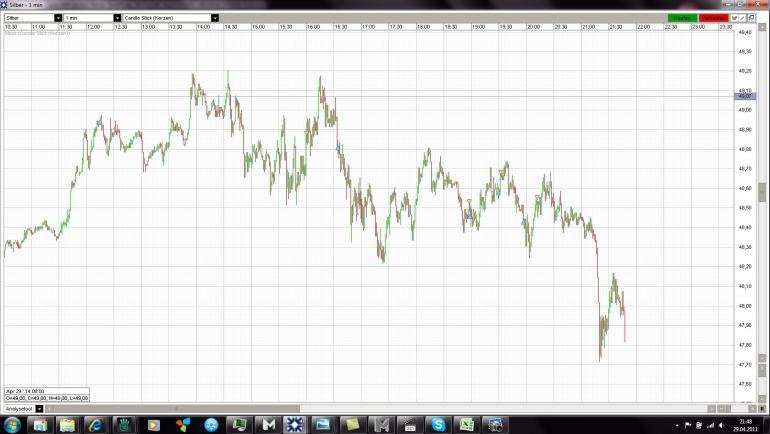
Task: Open Excel from the taskbar
Action: pos(467,425)
